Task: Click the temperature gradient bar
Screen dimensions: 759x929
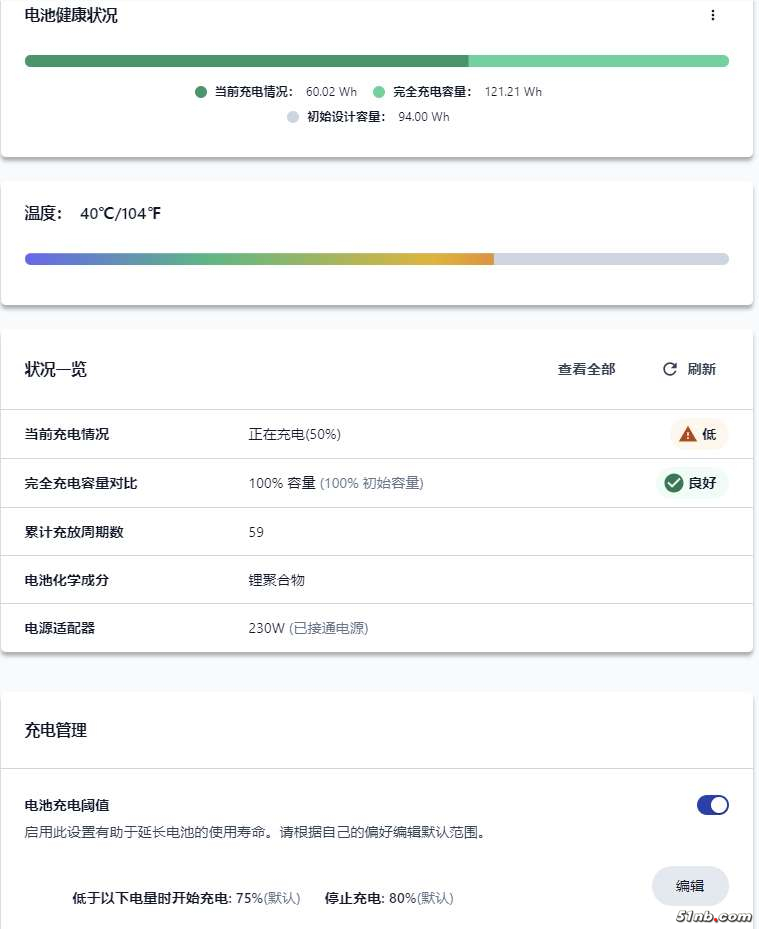Action: 376,259
